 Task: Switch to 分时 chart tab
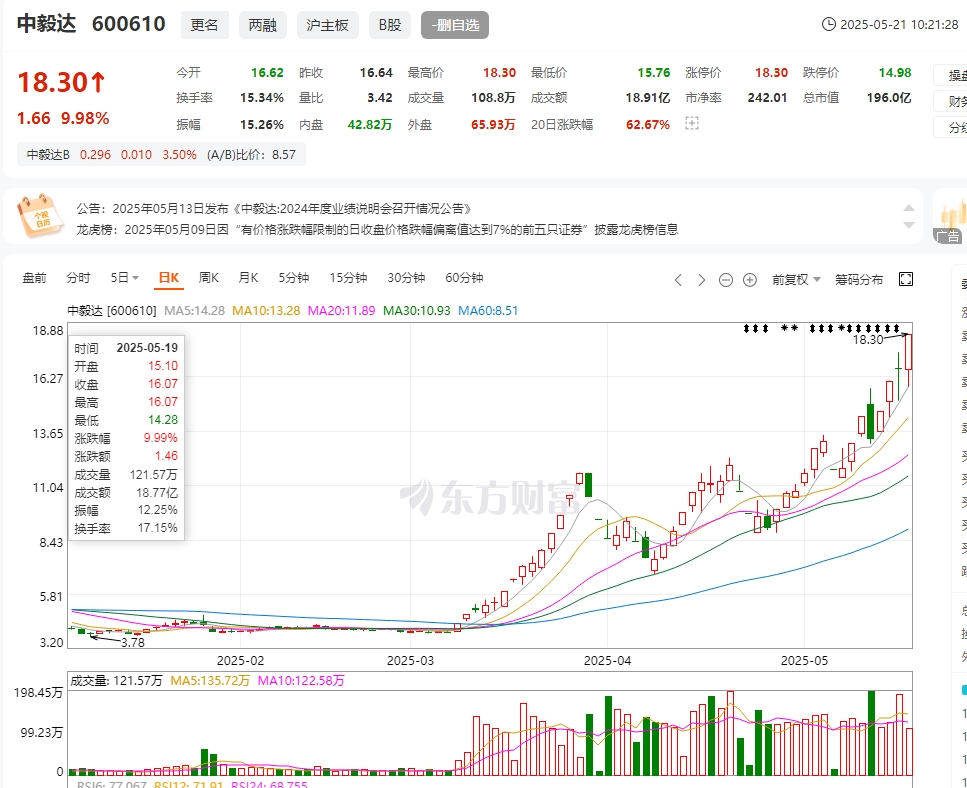[x=78, y=278]
